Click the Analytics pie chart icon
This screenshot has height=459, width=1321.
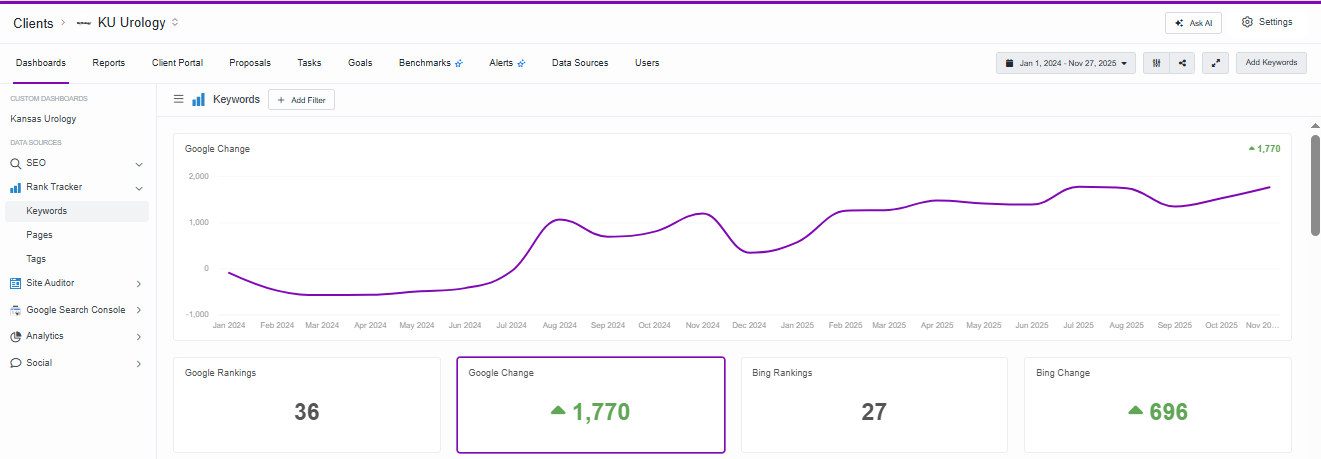pyautogui.click(x=16, y=336)
